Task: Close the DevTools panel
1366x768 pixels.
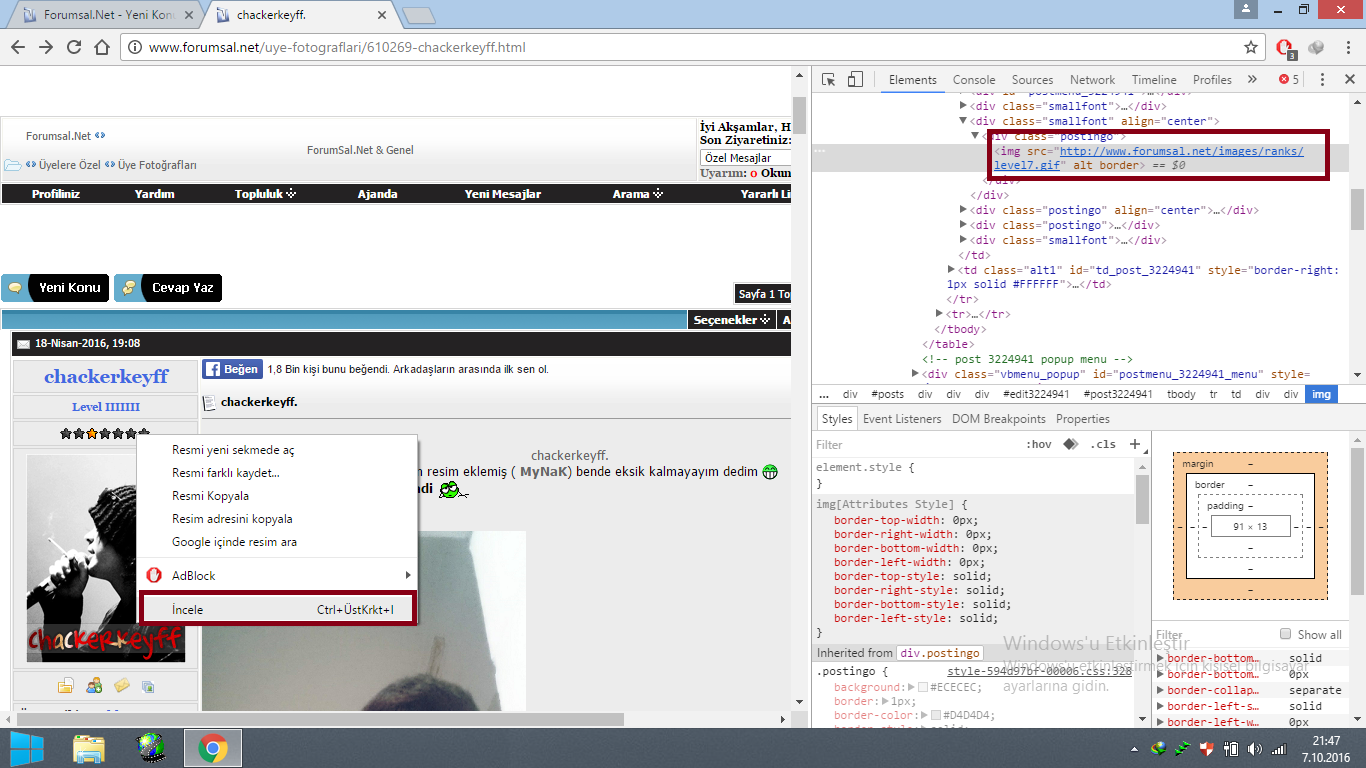Action: point(1349,80)
